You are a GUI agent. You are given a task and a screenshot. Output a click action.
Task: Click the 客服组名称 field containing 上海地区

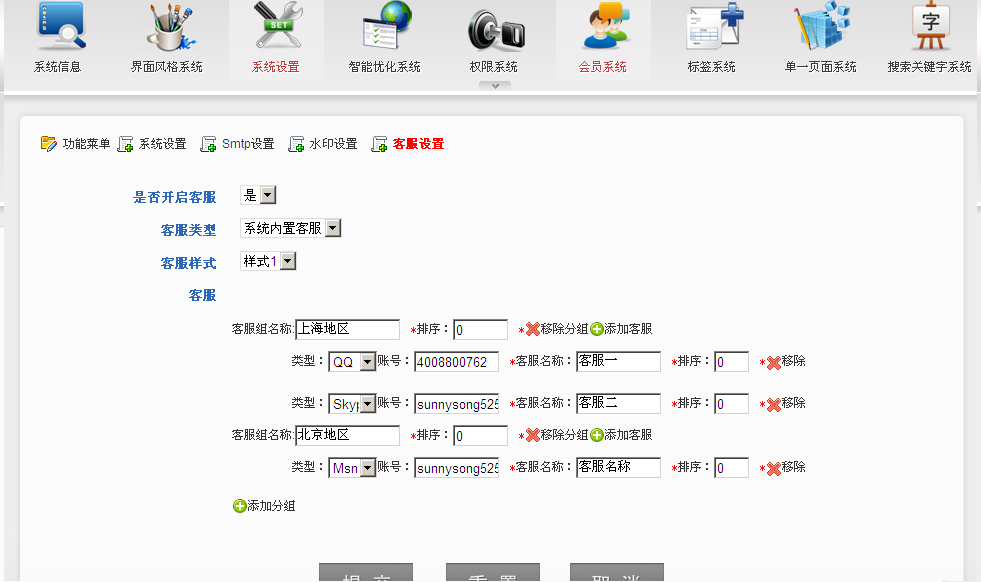pyautogui.click(x=347, y=329)
